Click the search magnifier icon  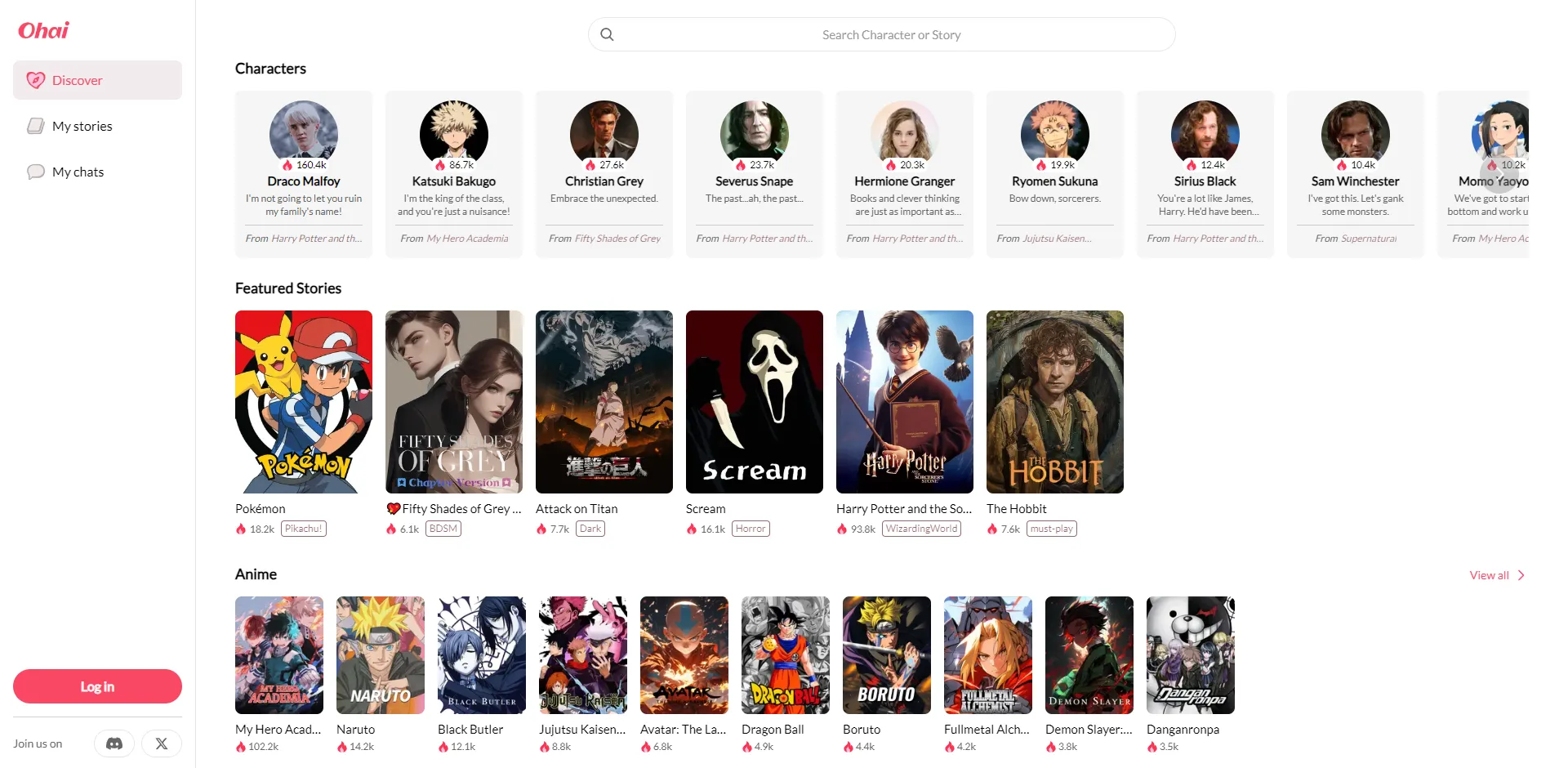coord(607,34)
